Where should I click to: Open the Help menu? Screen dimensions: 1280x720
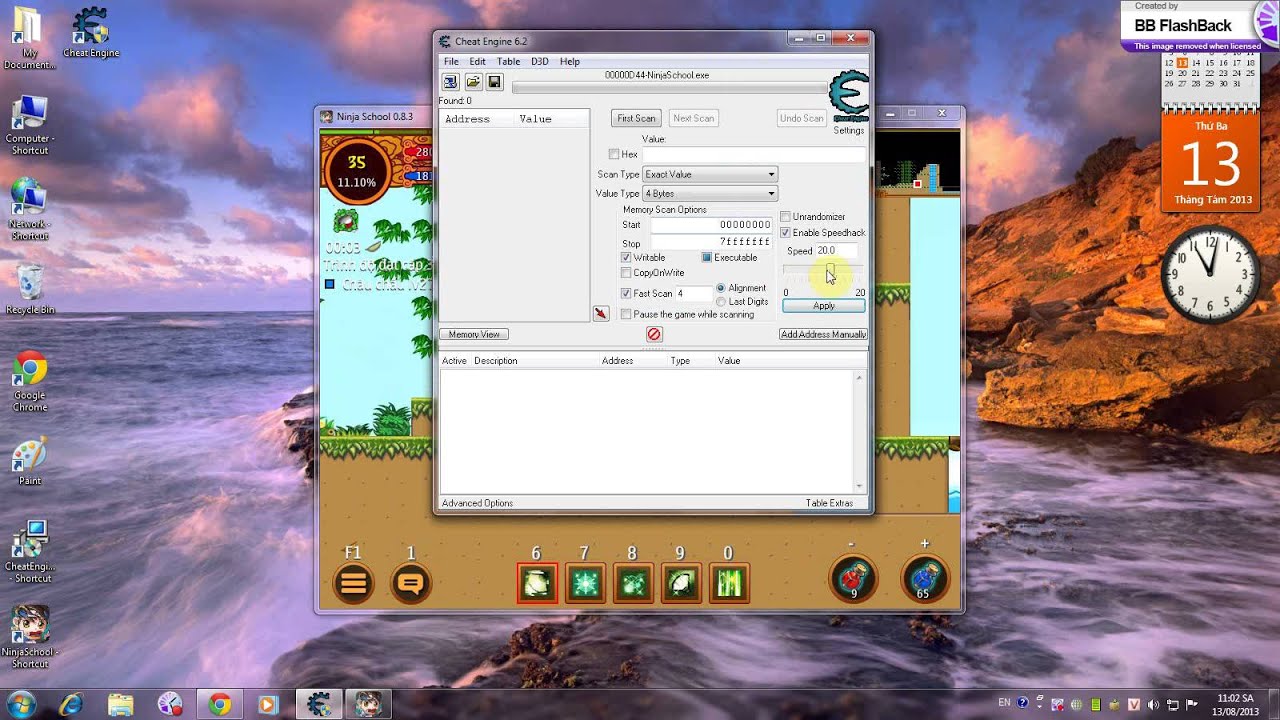click(x=570, y=62)
